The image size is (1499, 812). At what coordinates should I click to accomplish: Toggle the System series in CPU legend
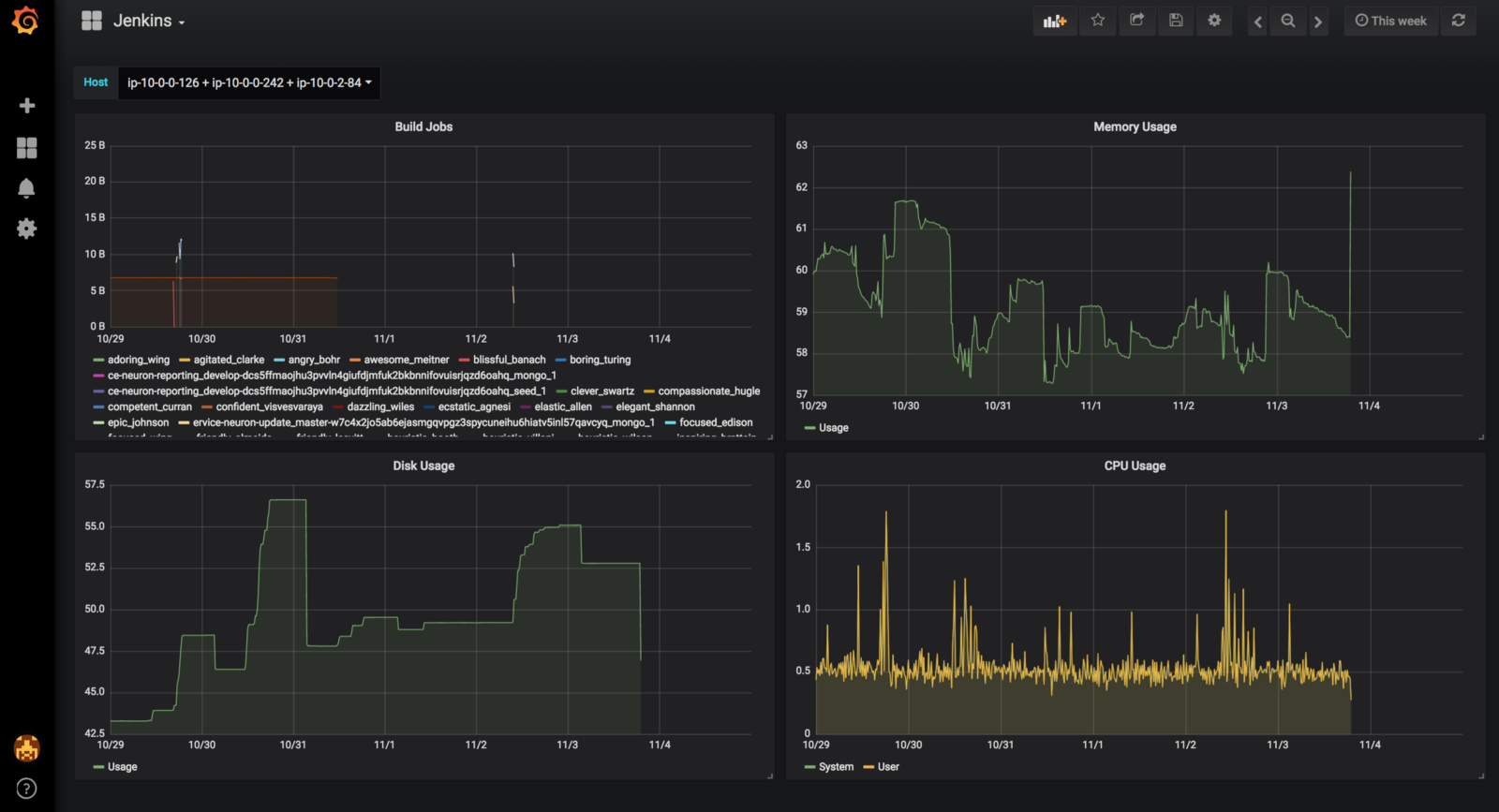pyautogui.click(x=836, y=767)
